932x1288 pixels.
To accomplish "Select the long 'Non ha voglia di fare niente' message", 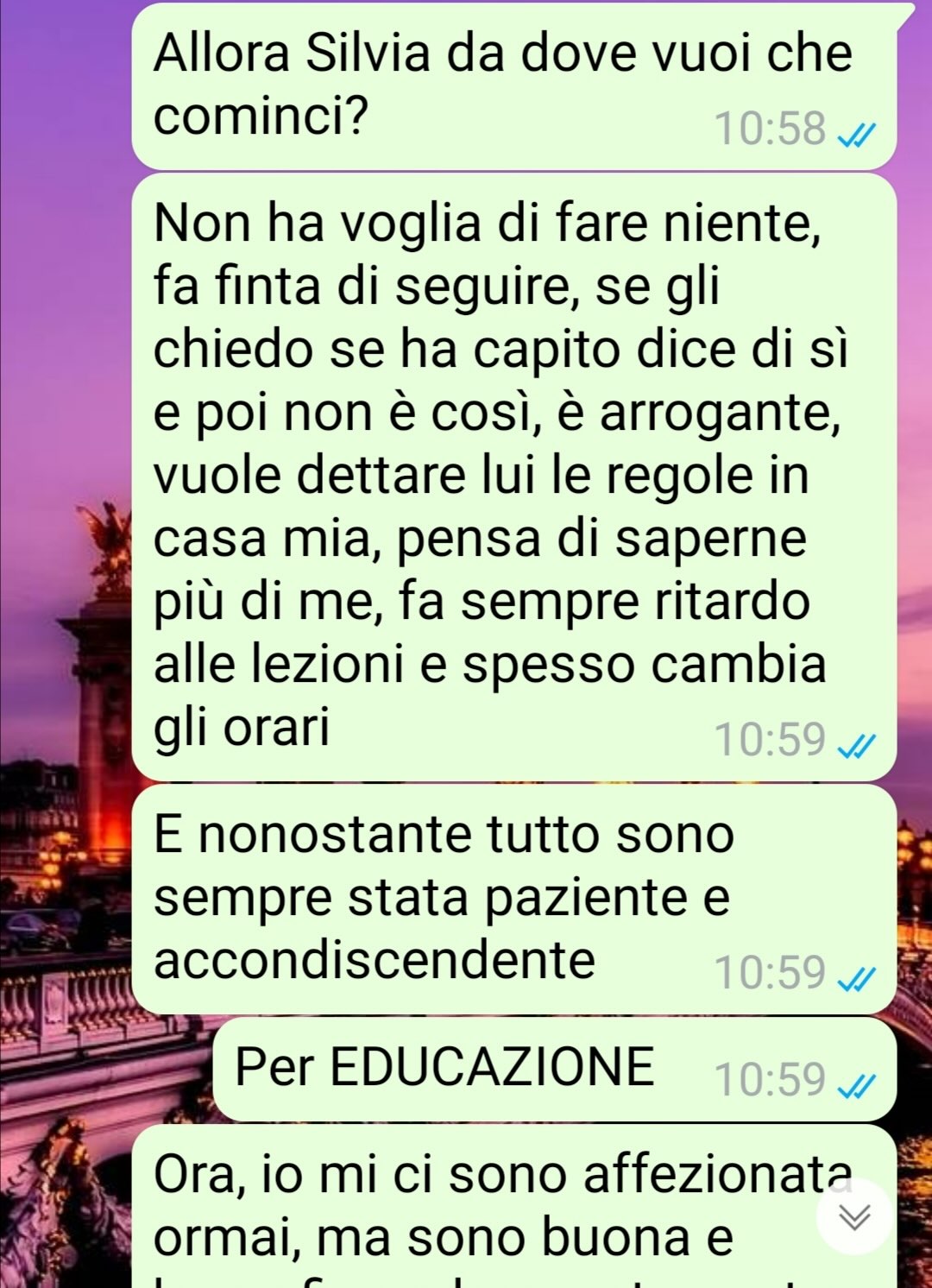I will pyautogui.click(x=515, y=477).
